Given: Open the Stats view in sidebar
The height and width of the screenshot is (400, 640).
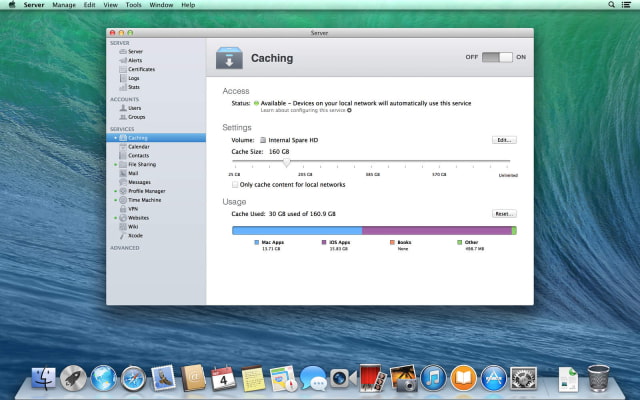Looking at the screenshot, I should (134, 87).
